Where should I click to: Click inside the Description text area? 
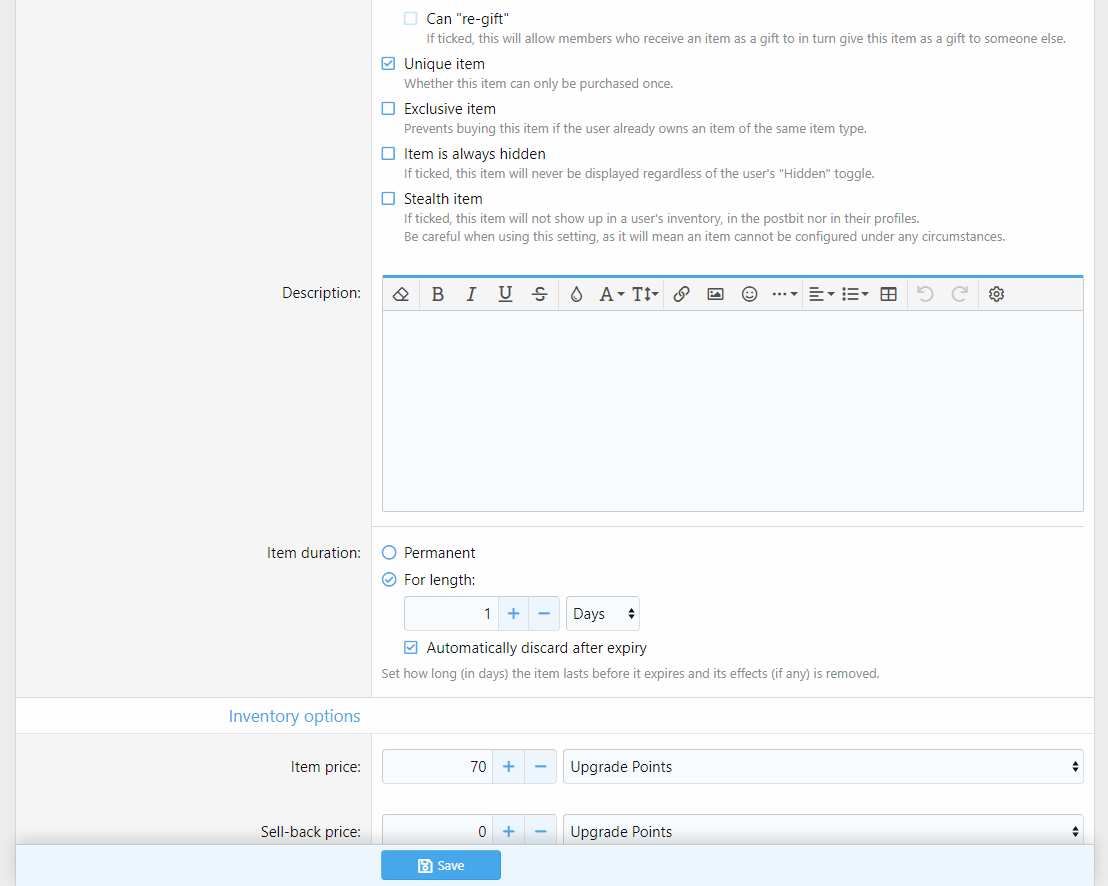(732, 410)
